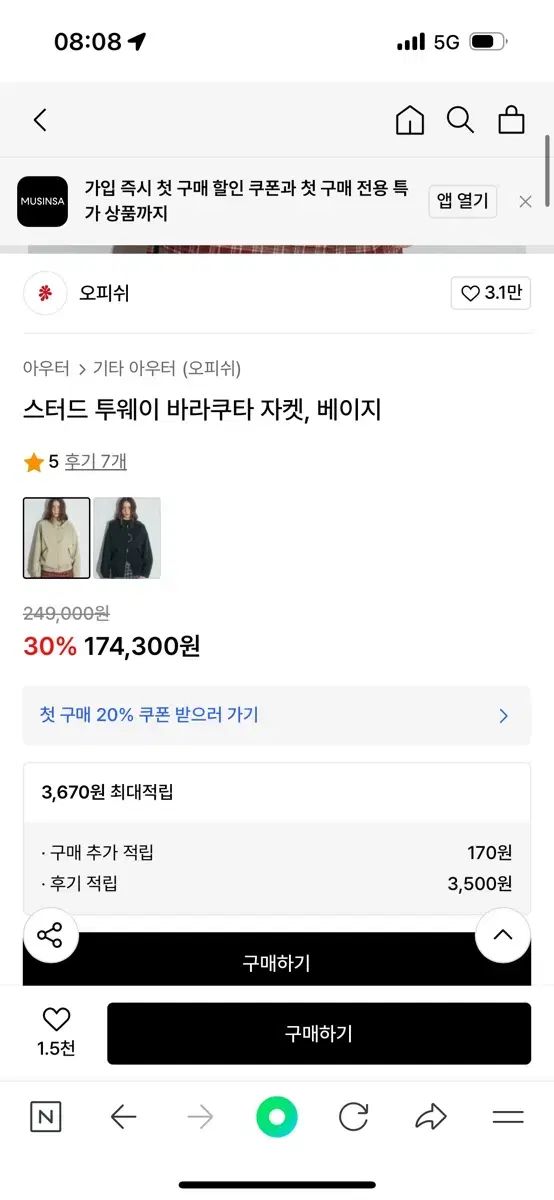
Task: Open 아우터 breadcrumb category
Action: tap(46, 368)
